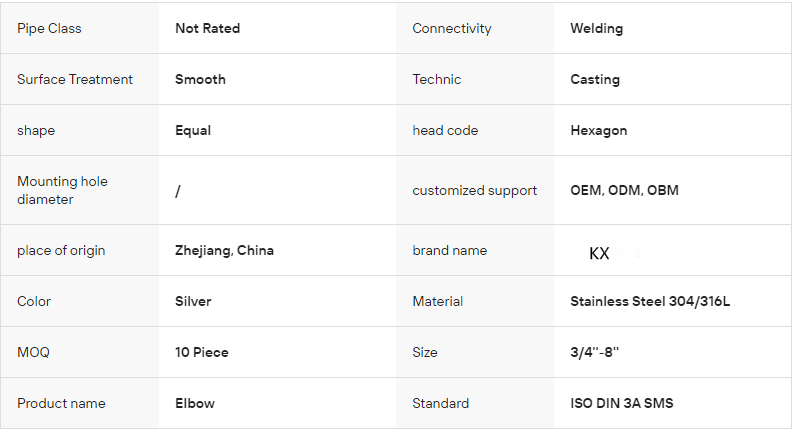Select the customized support label

pyautogui.click(x=474, y=190)
